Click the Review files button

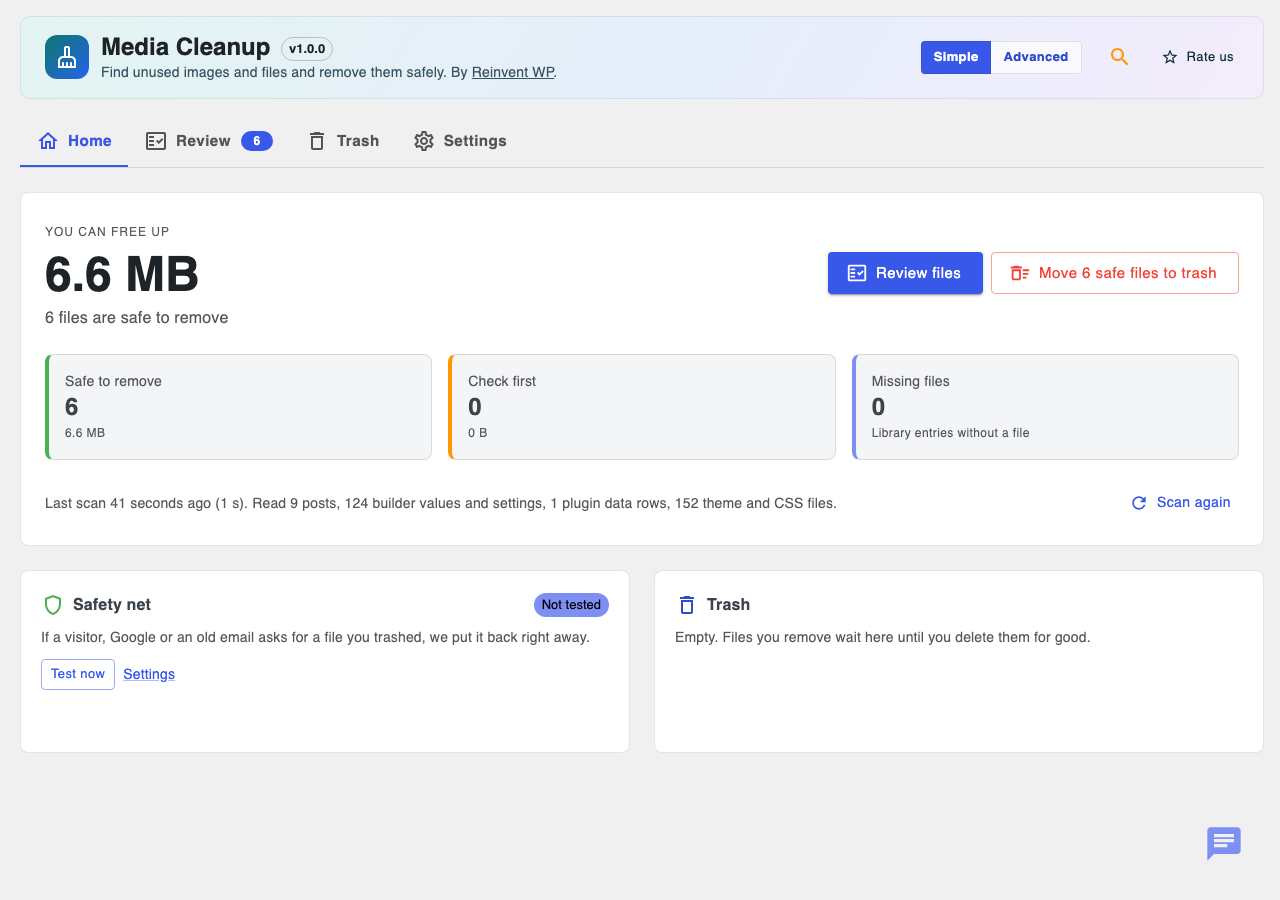[905, 273]
